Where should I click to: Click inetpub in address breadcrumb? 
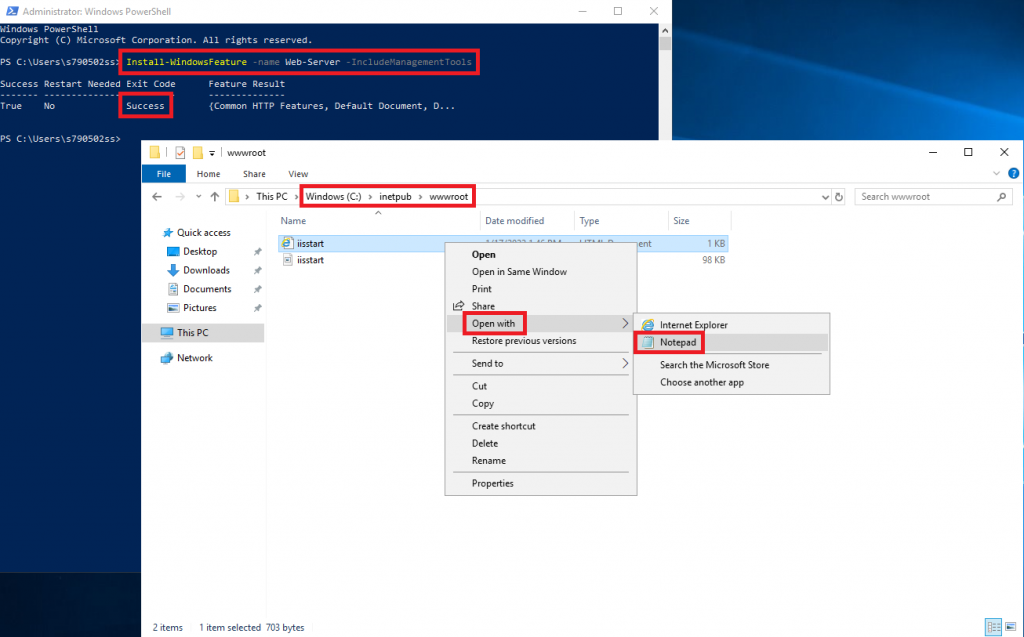[395, 197]
